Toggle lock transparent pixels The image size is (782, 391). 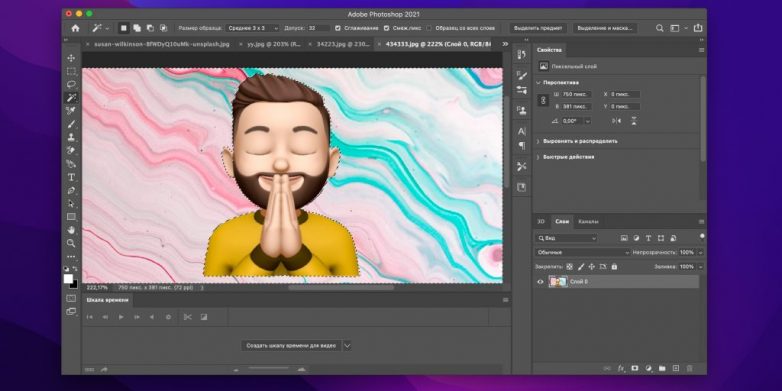tap(569, 267)
